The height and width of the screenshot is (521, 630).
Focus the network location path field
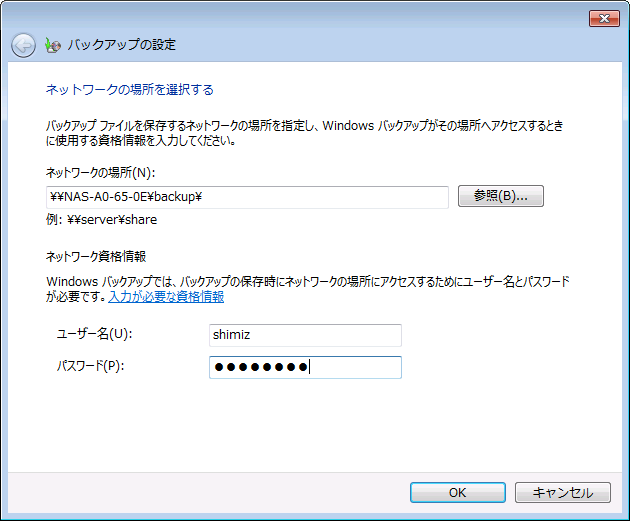[x=248, y=197]
